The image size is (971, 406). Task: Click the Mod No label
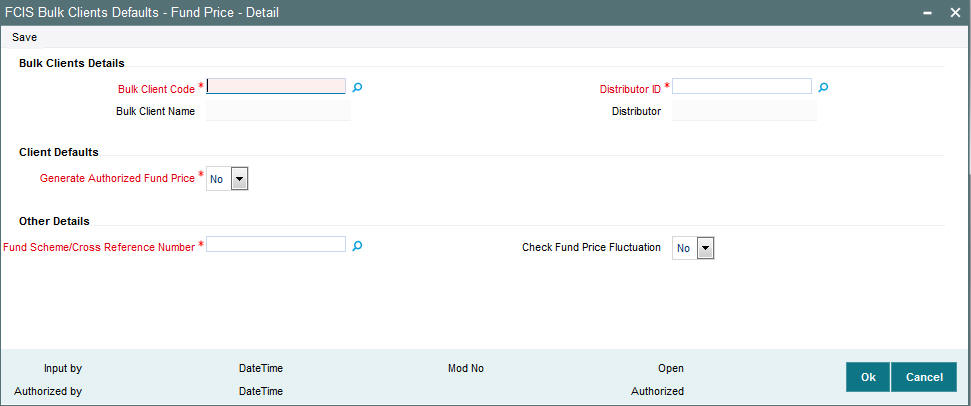466,368
